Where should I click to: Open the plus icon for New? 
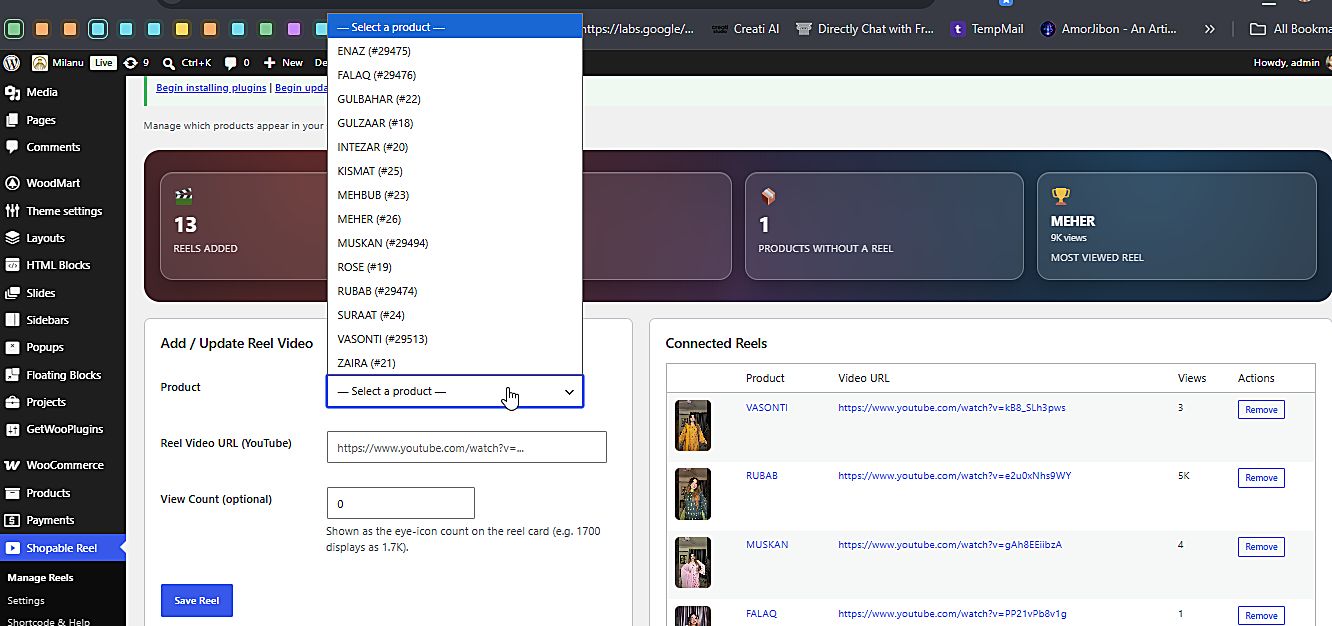point(269,62)
